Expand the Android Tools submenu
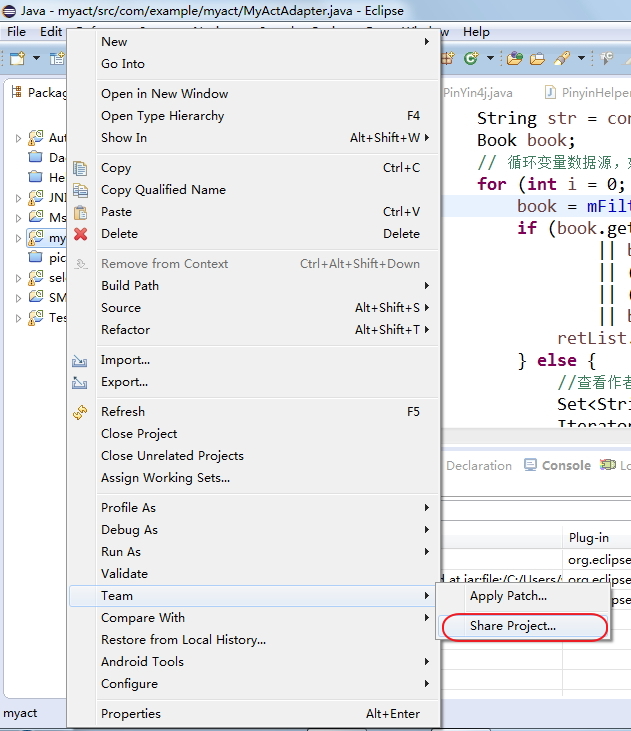This screenshot has width=631, height=731. (143, 662)
